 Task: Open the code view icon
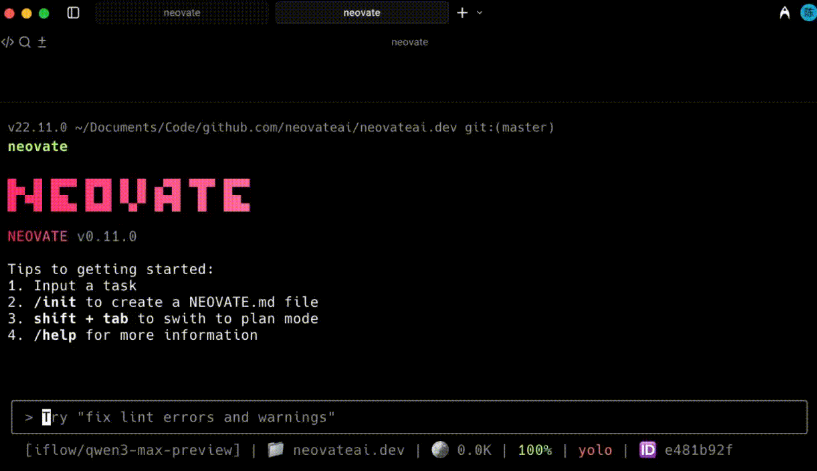tap(7, 42)
